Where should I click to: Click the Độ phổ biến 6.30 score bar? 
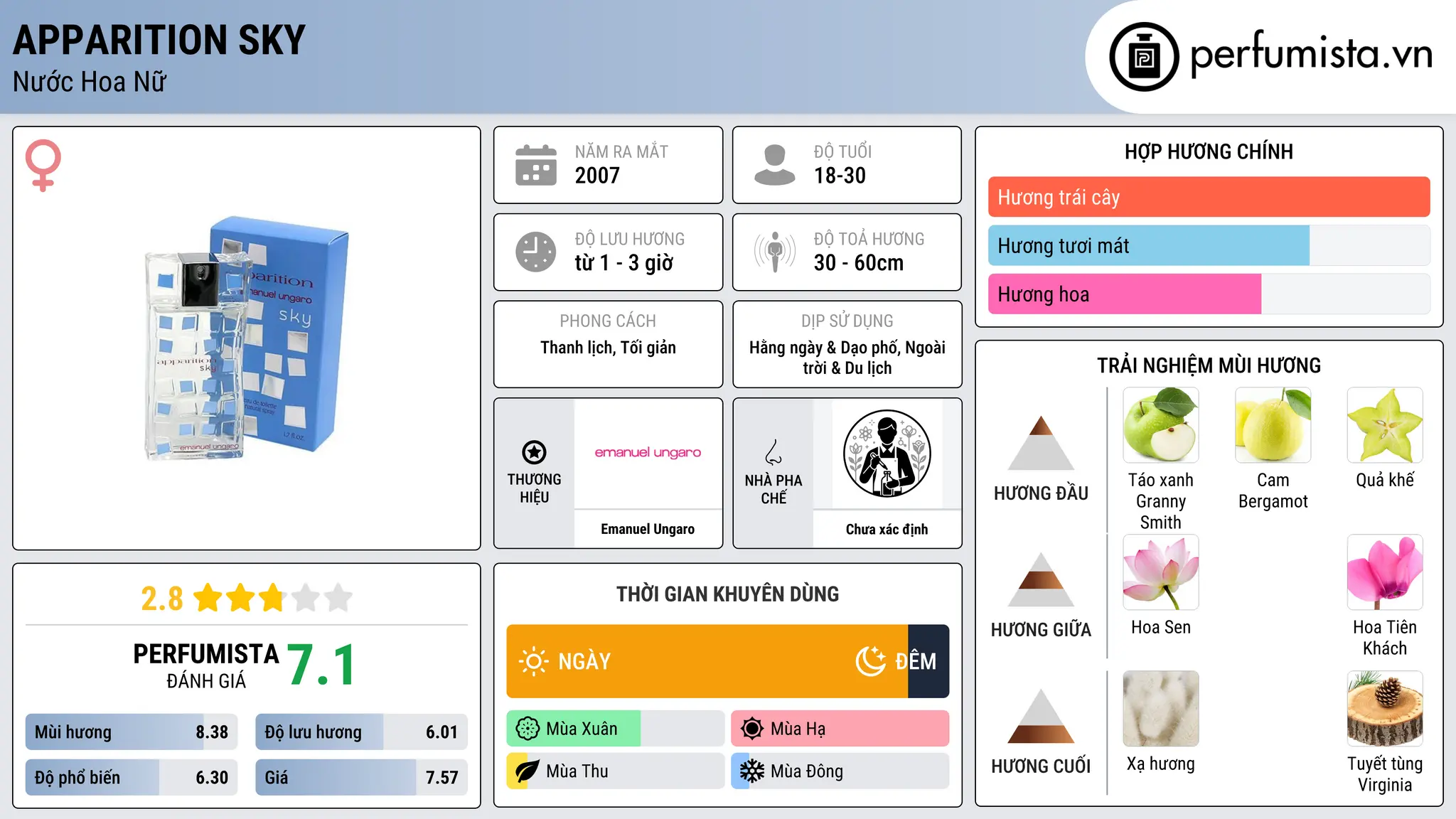click(132, 777)
